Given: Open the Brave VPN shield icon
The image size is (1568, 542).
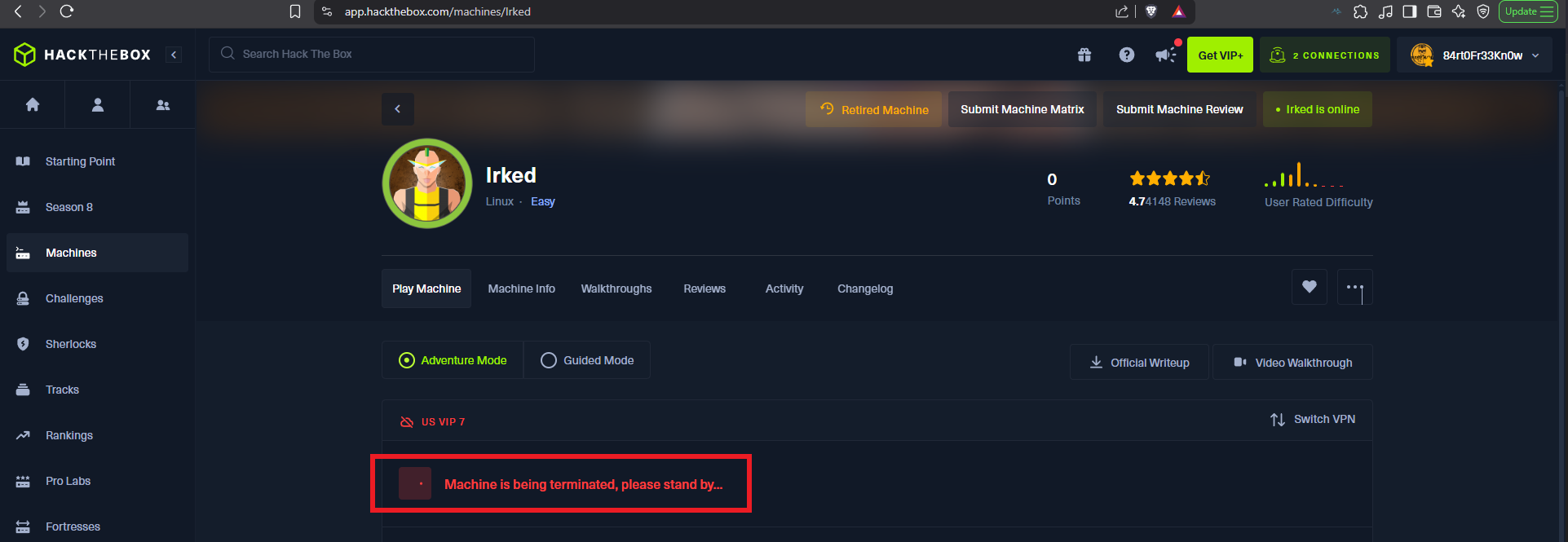Looking at the screenshot, I should click(x=1483, y=11).
